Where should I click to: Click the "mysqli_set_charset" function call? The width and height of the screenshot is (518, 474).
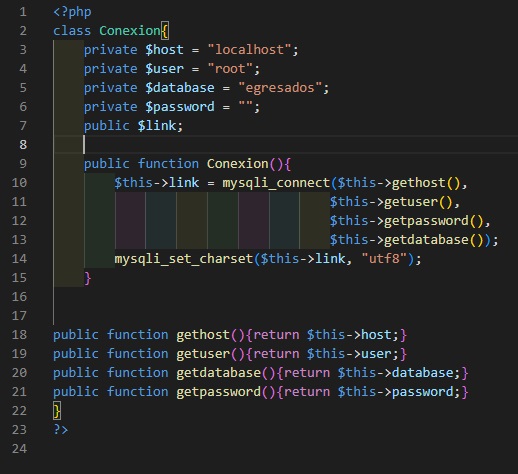coord(184,259)
